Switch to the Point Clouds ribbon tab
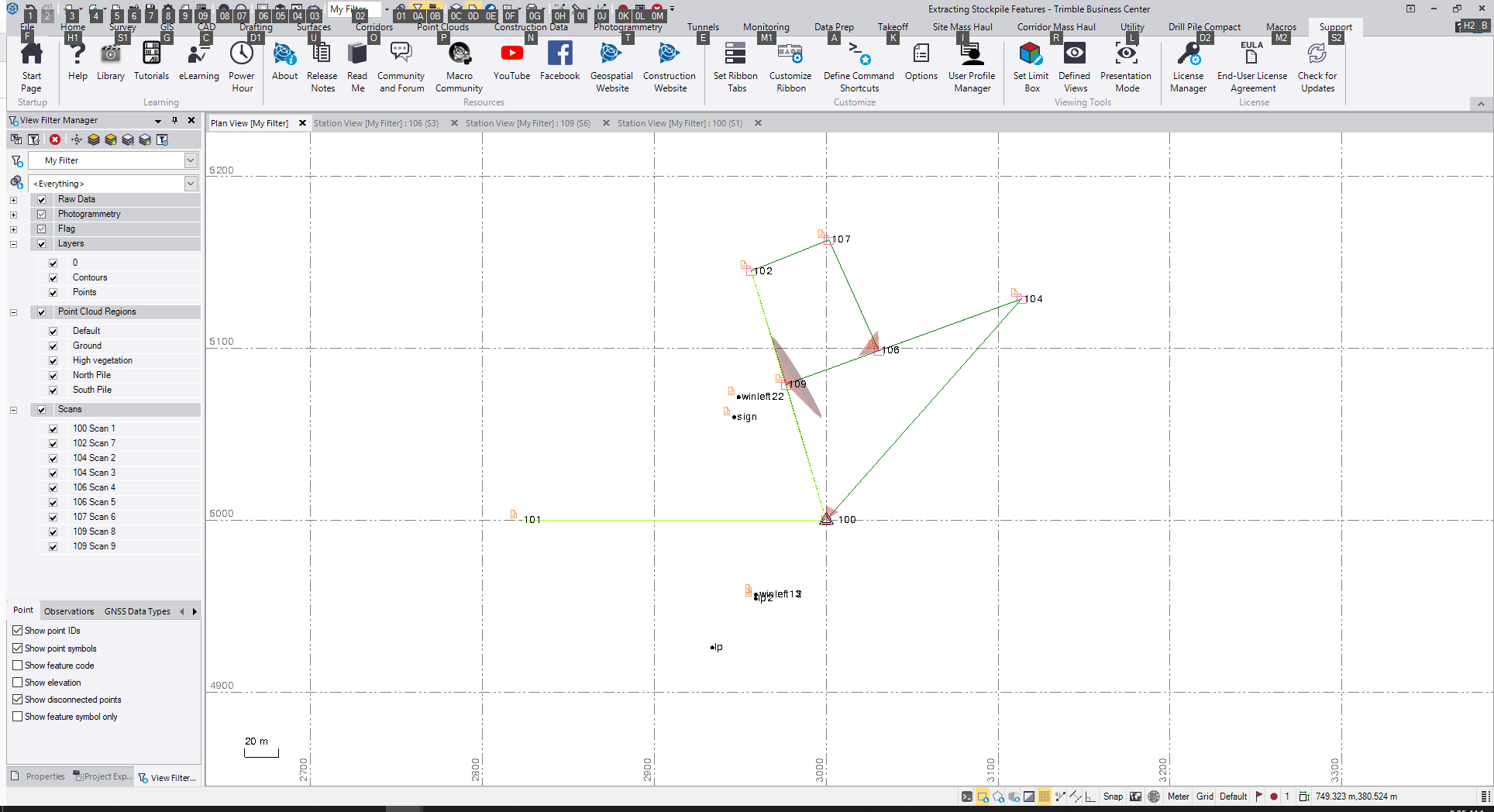Screen dimensions: 1494x812 point(442,27)
